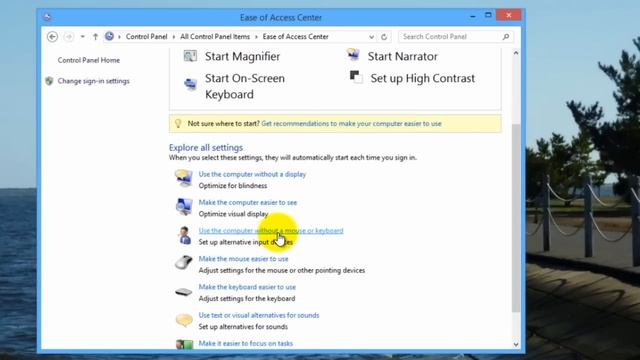Open Use text or visual alternatives for sounds
Image resolution: width=640 pixels, height=360 pixels.
[x=259, y=315]
